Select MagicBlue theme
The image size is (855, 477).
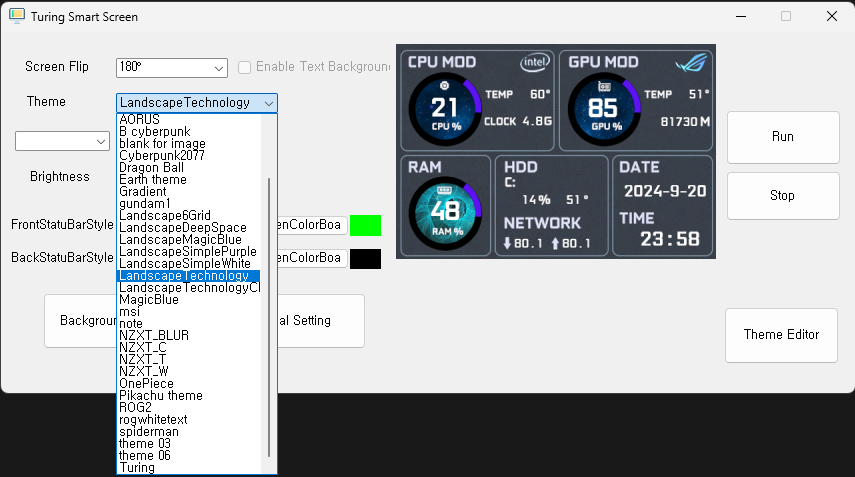189,299
